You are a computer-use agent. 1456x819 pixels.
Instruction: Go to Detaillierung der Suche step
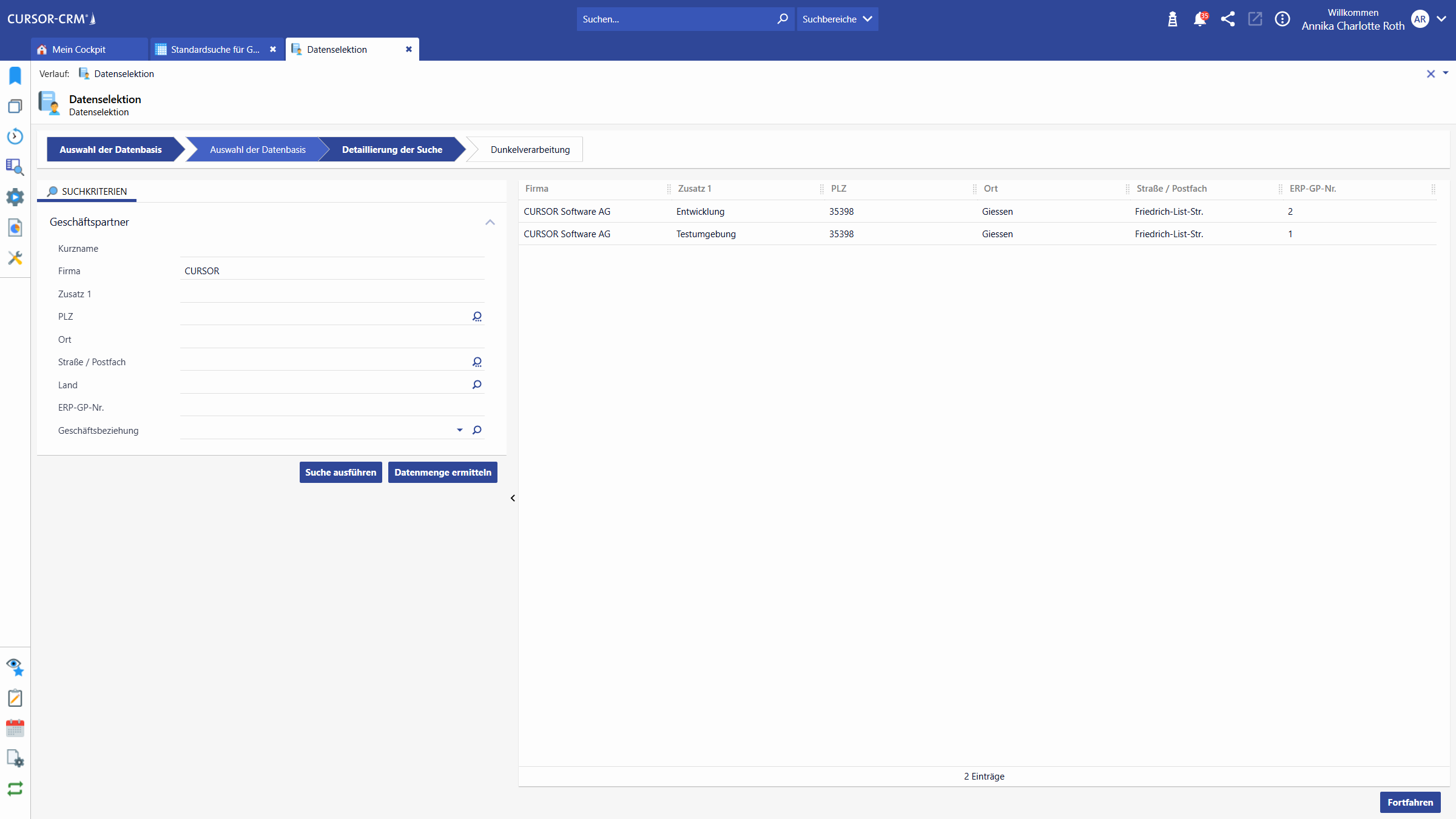tap(392, 149)
